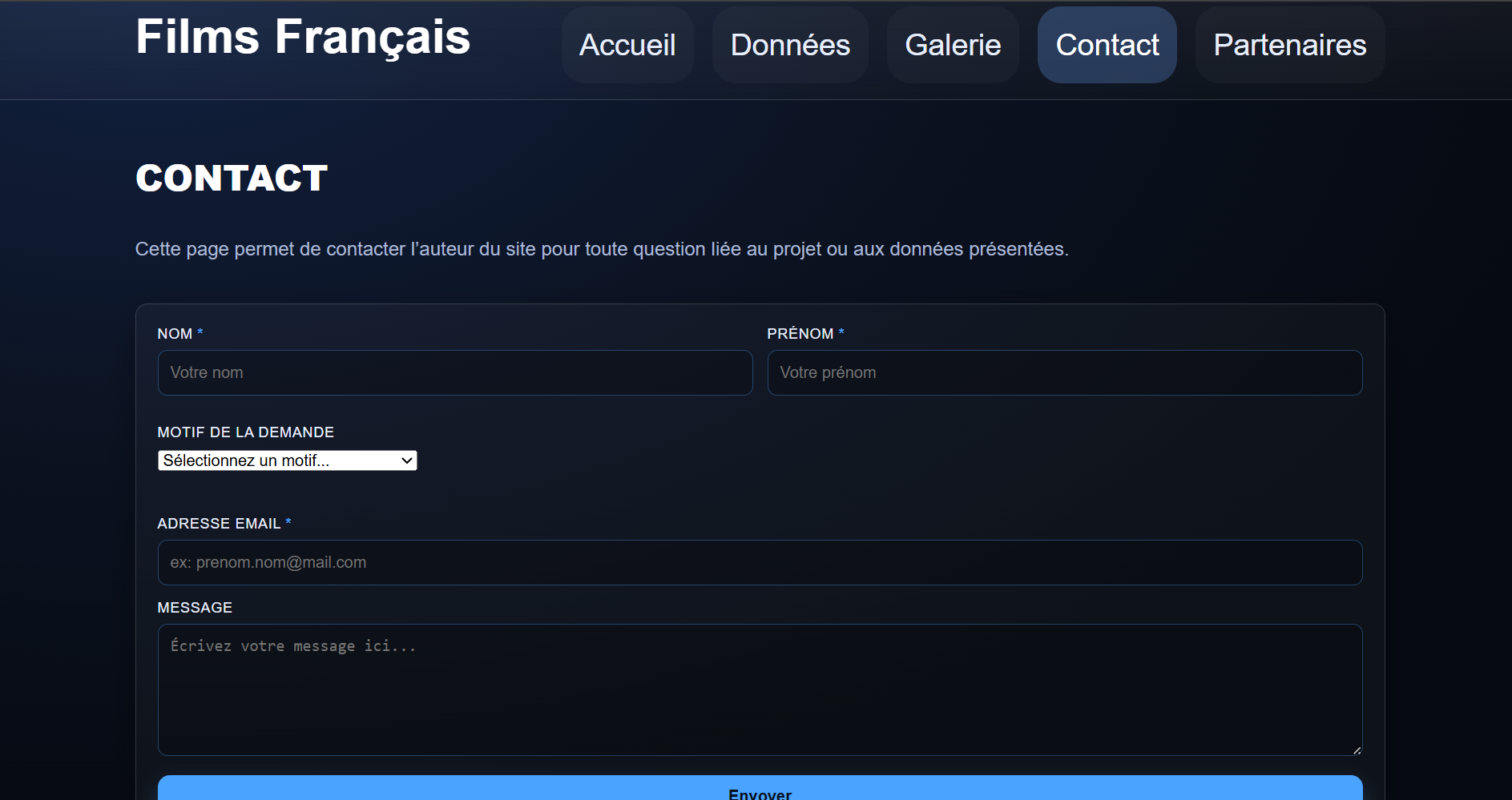Select the Adresse Email input box

click(760, 562)
